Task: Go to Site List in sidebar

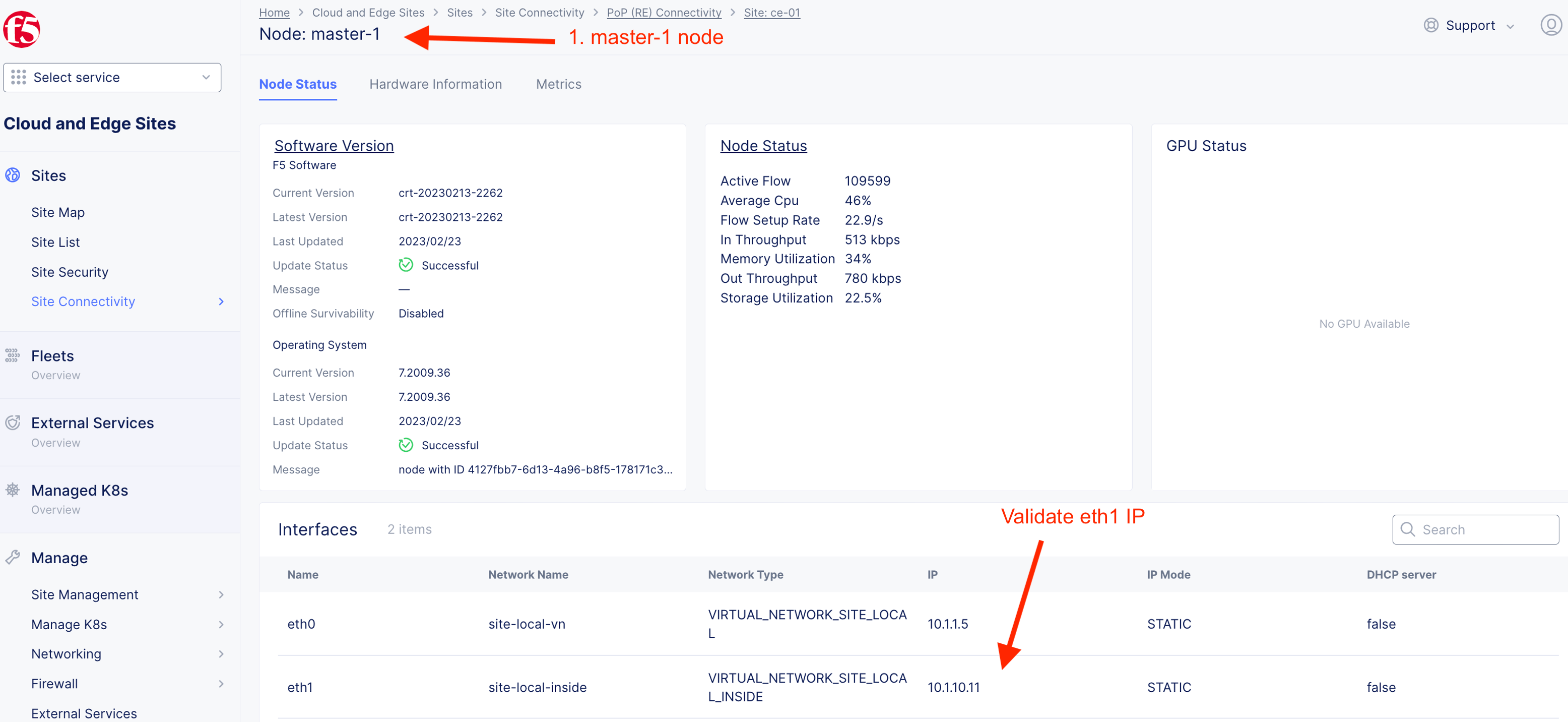Action: (x=55, y=242)
